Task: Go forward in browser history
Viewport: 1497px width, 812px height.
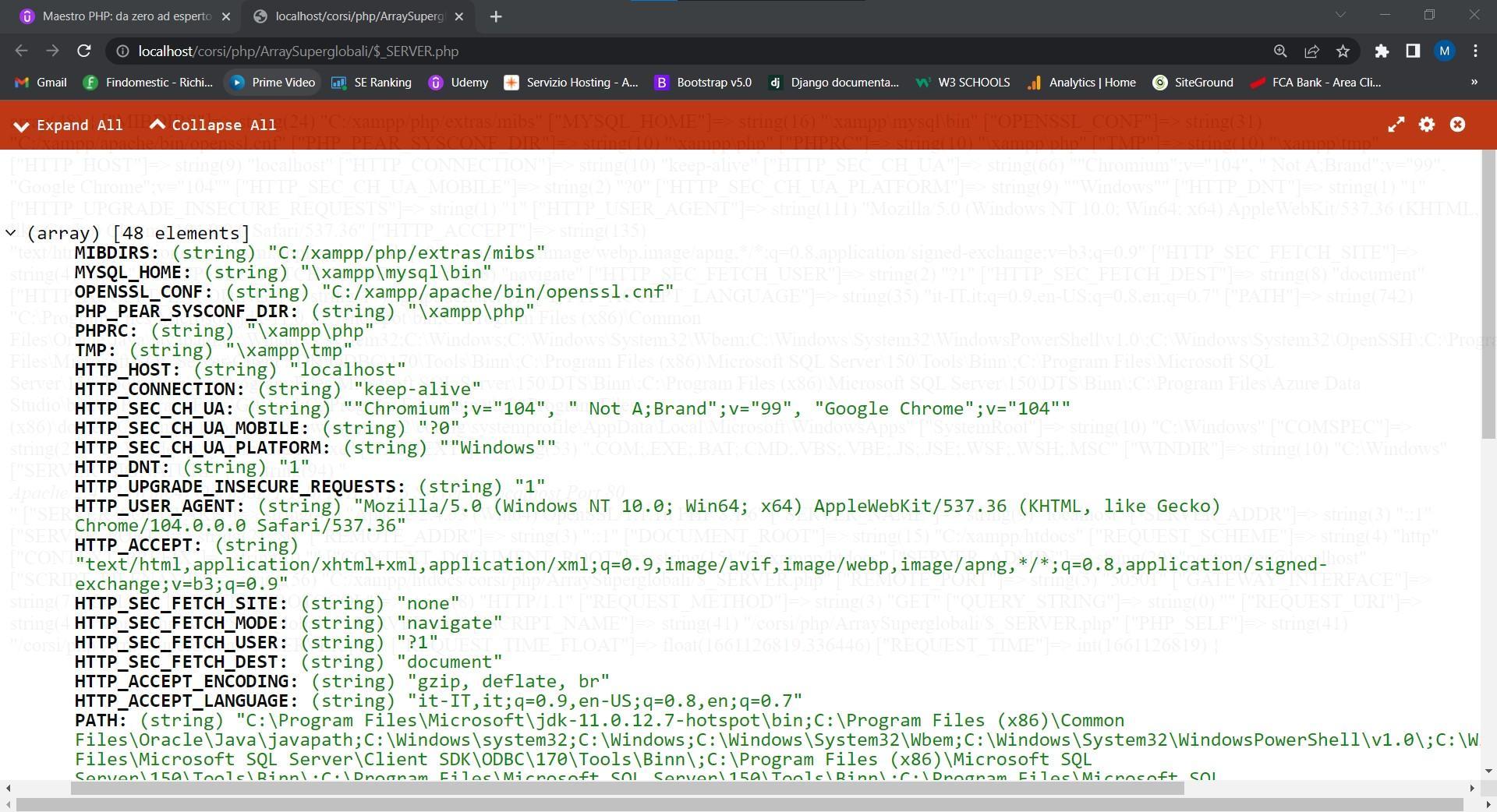Action: 52,51
